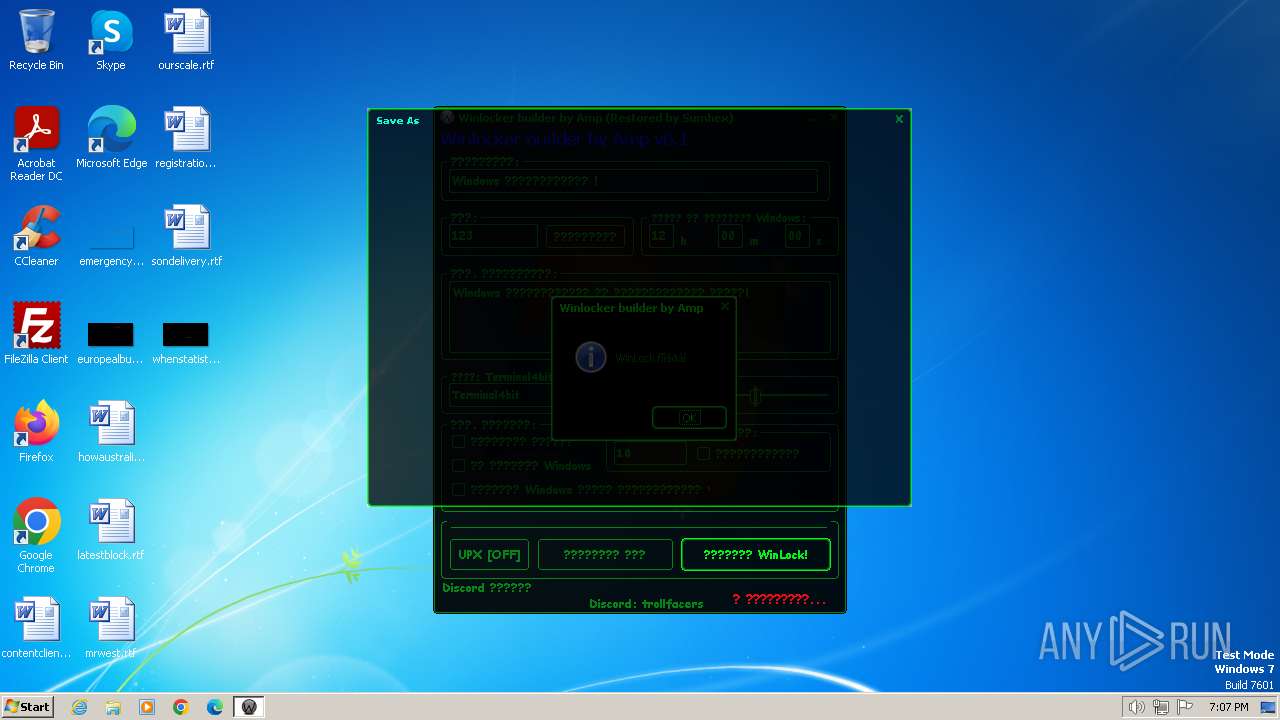Click the title field starting with 'Windows'
1280x720 pixels.
[x=634, y=181]
